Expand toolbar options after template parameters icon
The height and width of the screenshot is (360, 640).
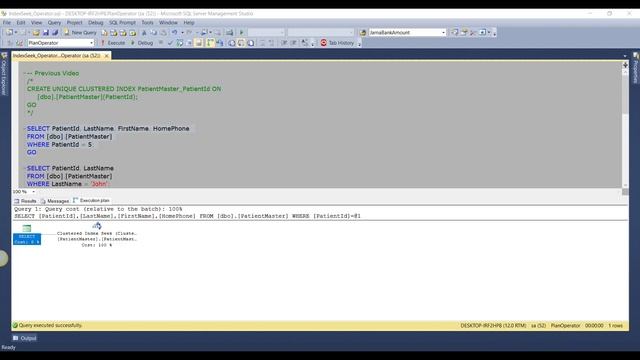pyautogui.click(x=313, y=43)
